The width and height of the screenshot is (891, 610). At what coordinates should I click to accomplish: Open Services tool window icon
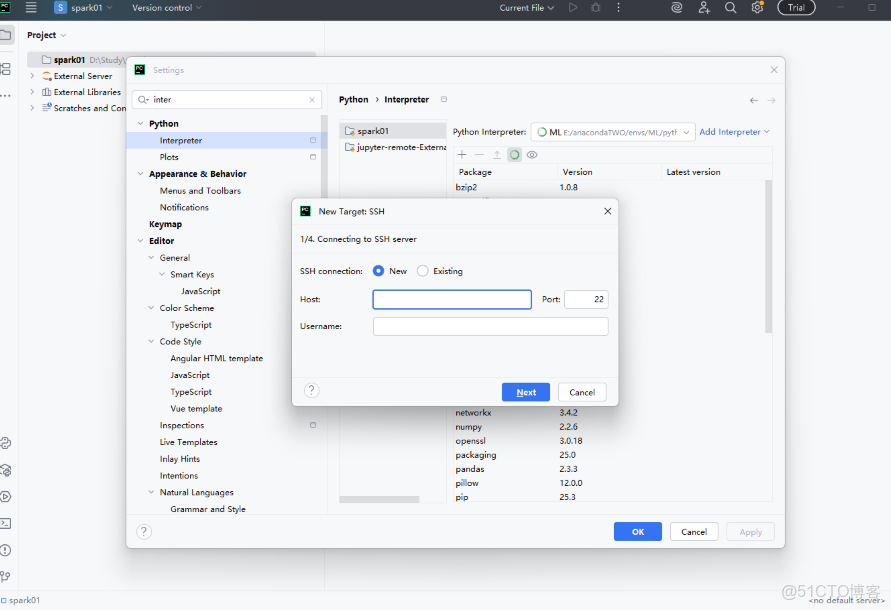tap(6, 496)
